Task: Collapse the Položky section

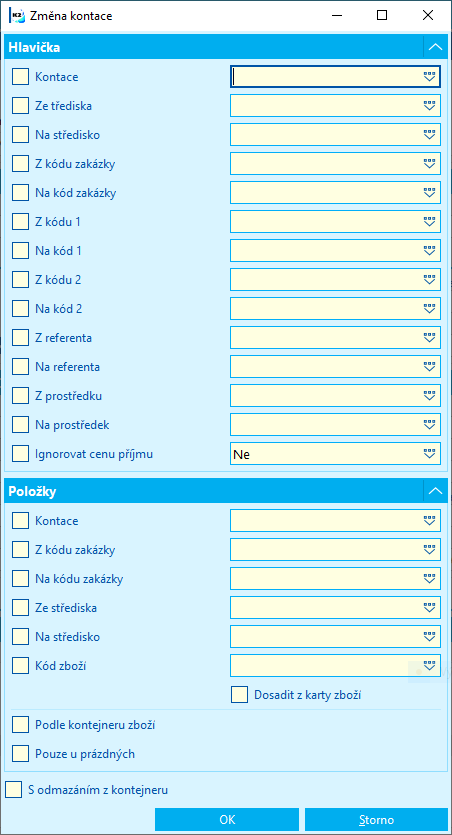Action: pos(435,491)
